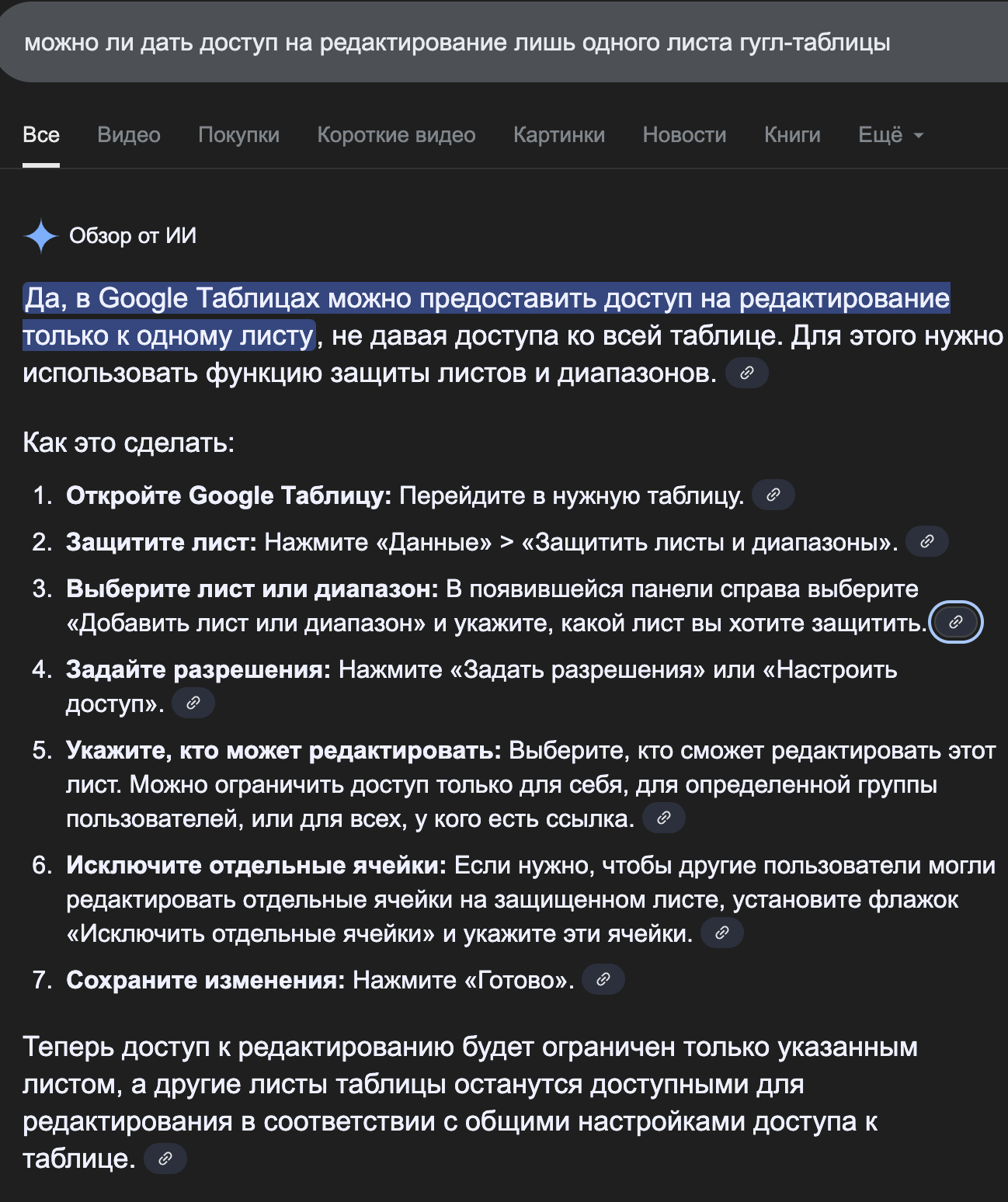The height and width of the screenshot is (1202, 1008).
Task: Open source link after 'доступ».' in step 4
Action: point(193,703)
